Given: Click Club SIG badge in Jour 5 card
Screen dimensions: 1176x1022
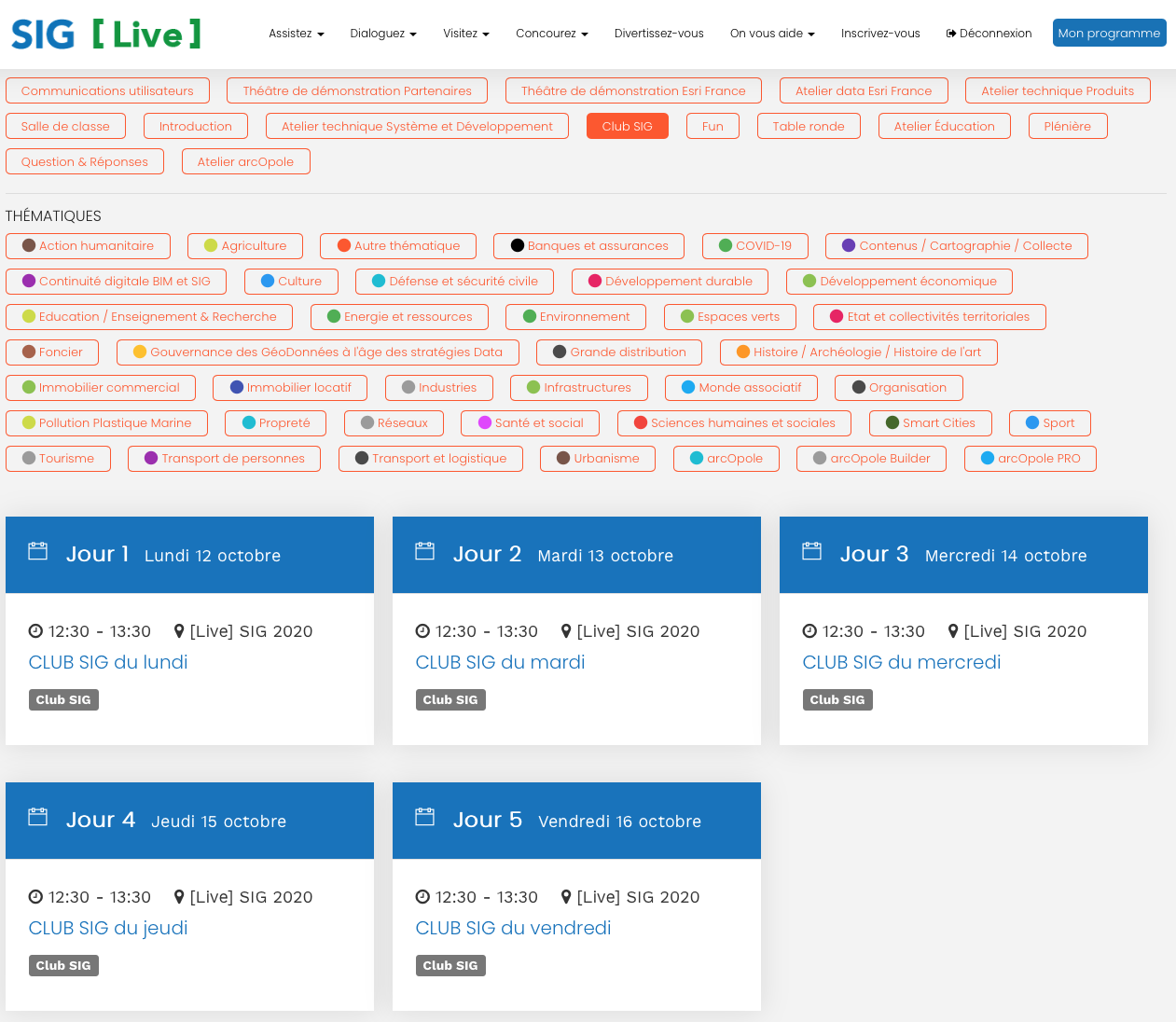Looking at the screenshot, I should [x=450, y=965].
